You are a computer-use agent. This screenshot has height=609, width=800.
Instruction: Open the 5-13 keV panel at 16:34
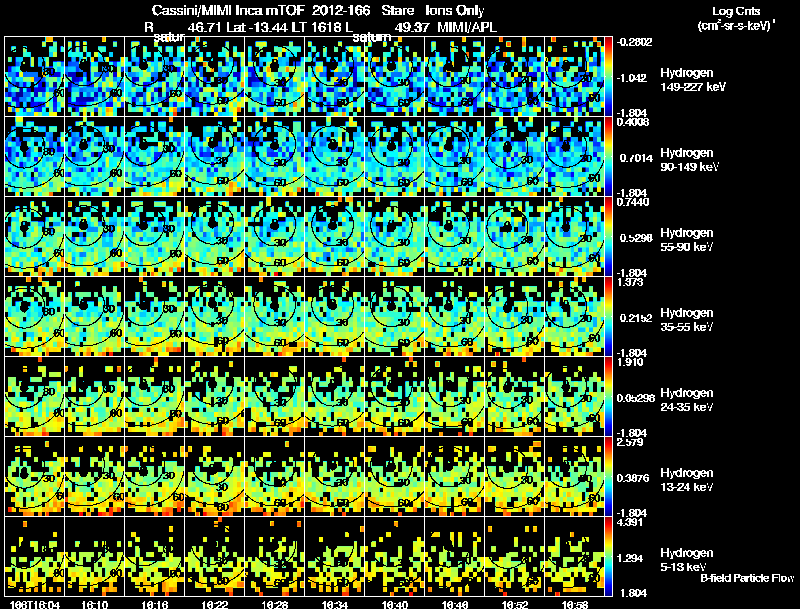tap(335, 556)
